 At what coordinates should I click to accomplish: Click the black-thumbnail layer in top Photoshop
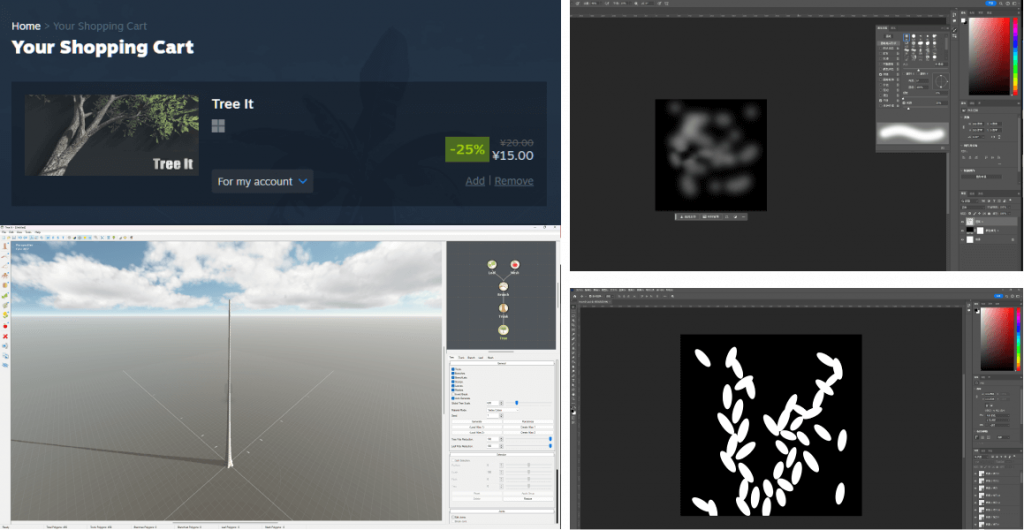coord(989,230)
